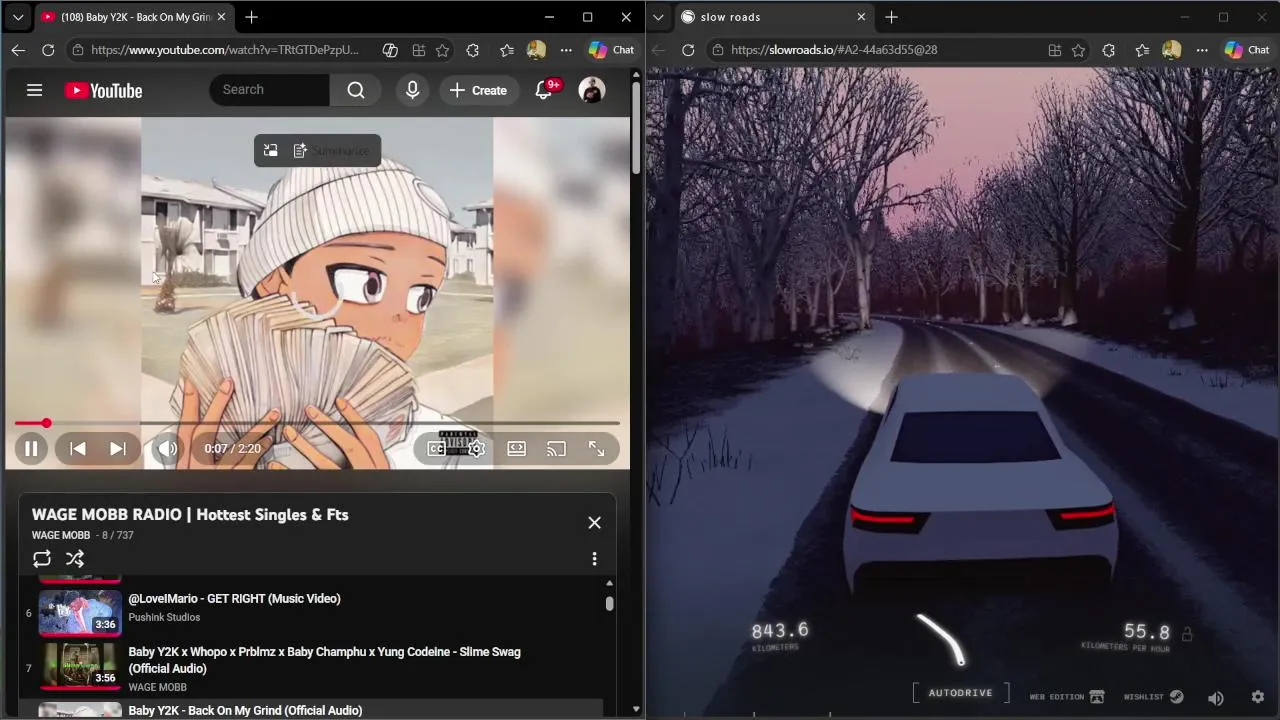
Task: Mute the Slow Roads game sound
Action: [1216, 698]
